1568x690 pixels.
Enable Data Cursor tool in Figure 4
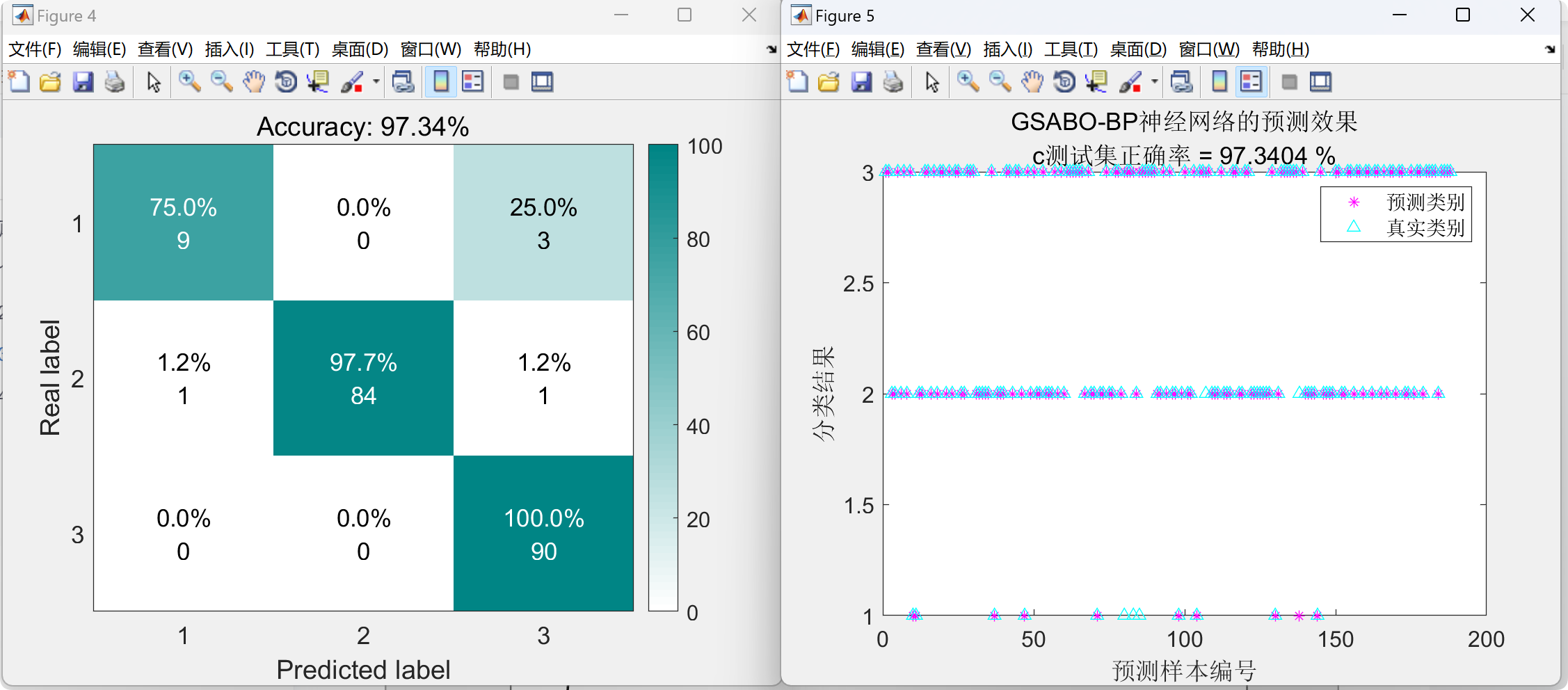click(x=319, y=82)
